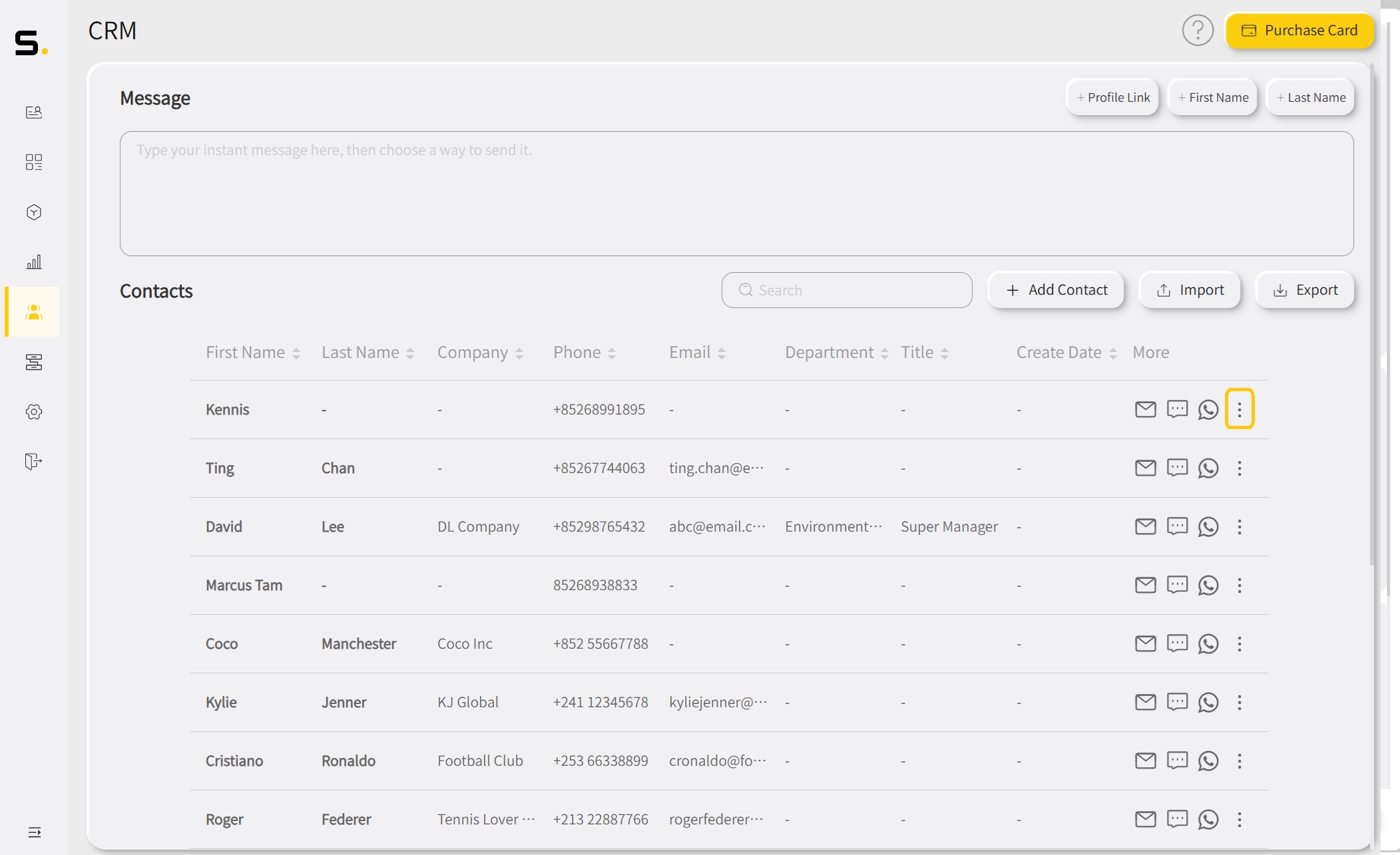Open the analytics bar chart sidebar icon
Image resolution: width=1400 pixels, height=855 pixels.
tap(34, 262)
